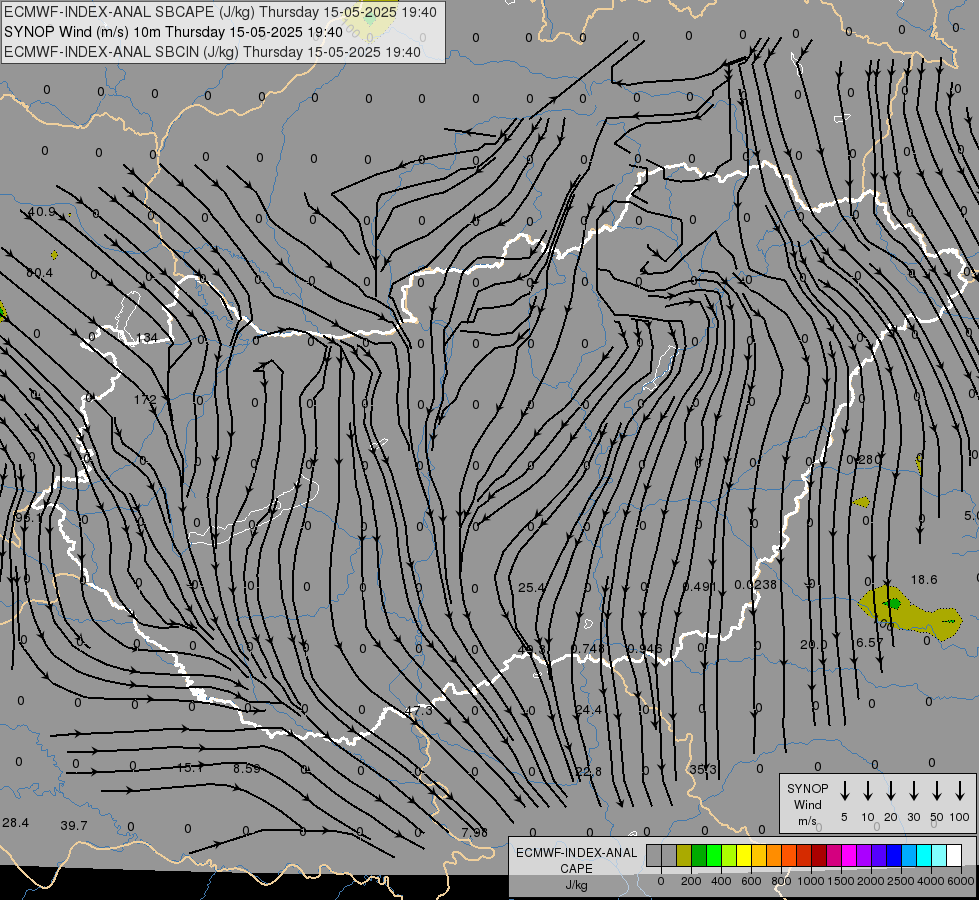979x900 pixels.
Task: Pick the bright green CAPE legend swatch
Action: (x=714, y=855)
